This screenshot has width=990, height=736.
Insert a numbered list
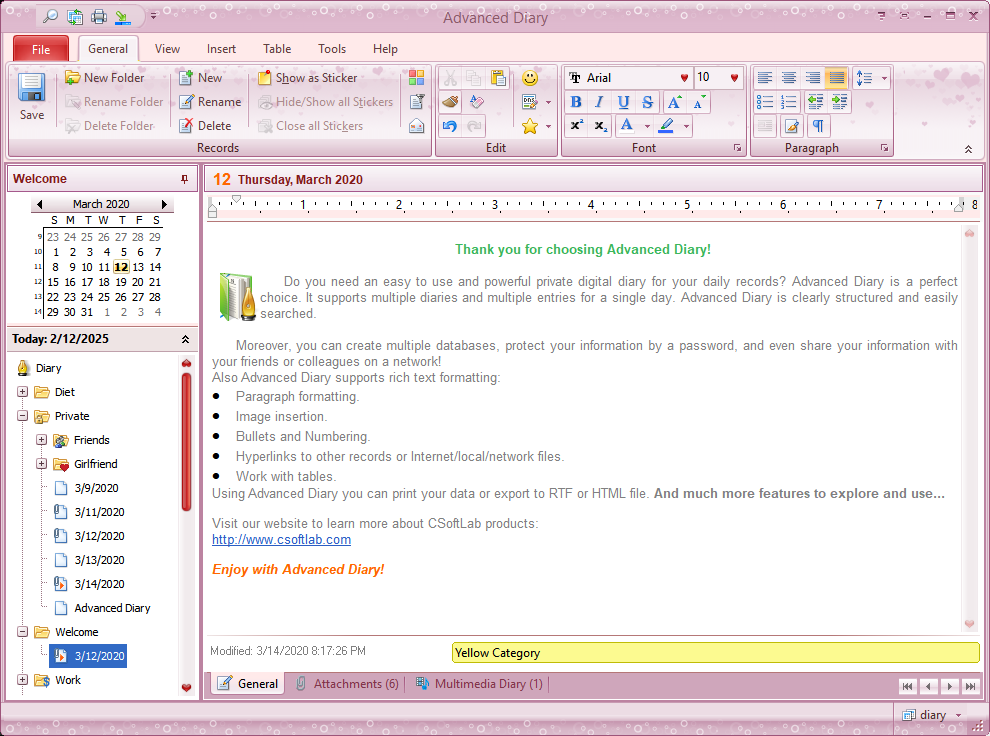coord(789,102)
